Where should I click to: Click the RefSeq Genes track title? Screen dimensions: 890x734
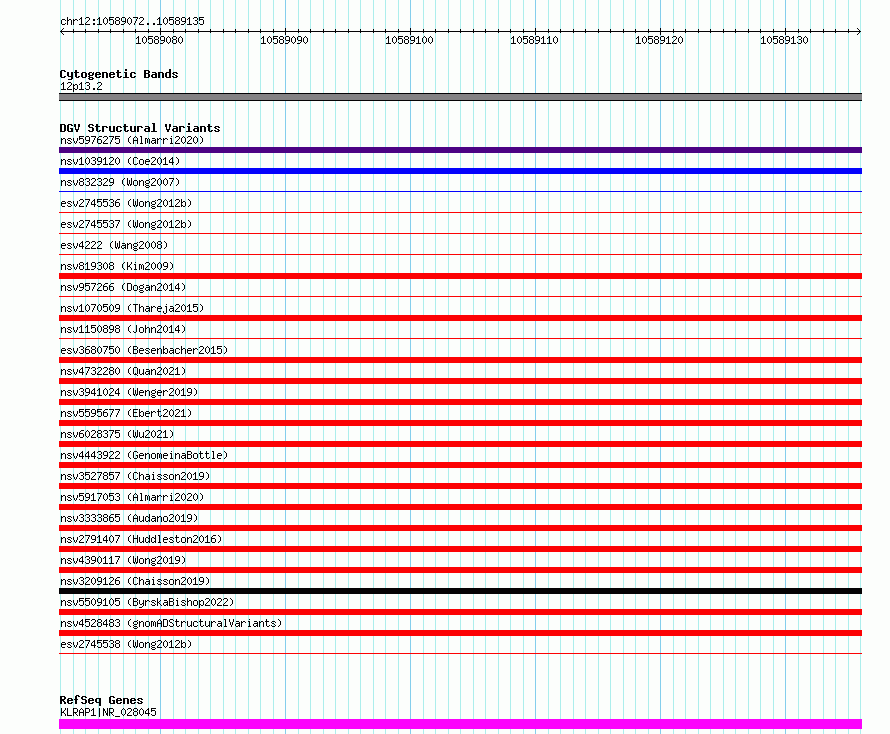click(x=101, y=701)
